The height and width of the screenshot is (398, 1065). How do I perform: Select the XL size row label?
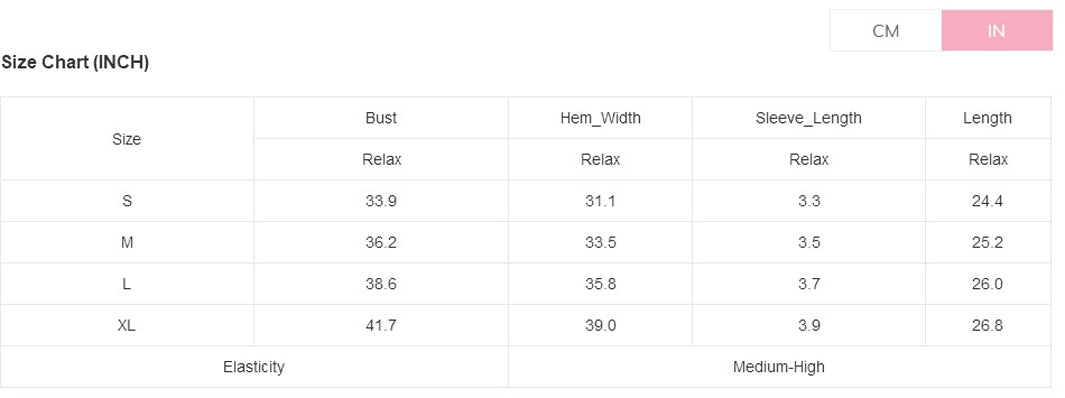126,326
